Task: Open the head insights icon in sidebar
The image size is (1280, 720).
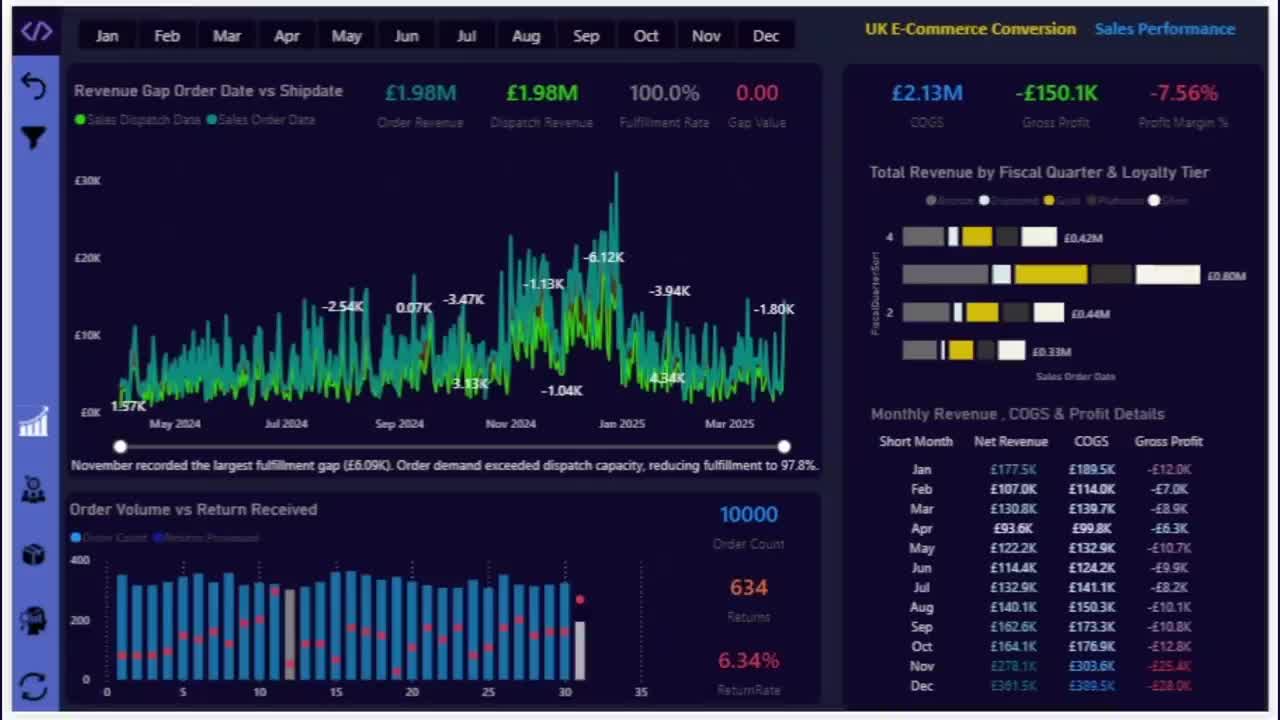Action: [x=33, y=621]
